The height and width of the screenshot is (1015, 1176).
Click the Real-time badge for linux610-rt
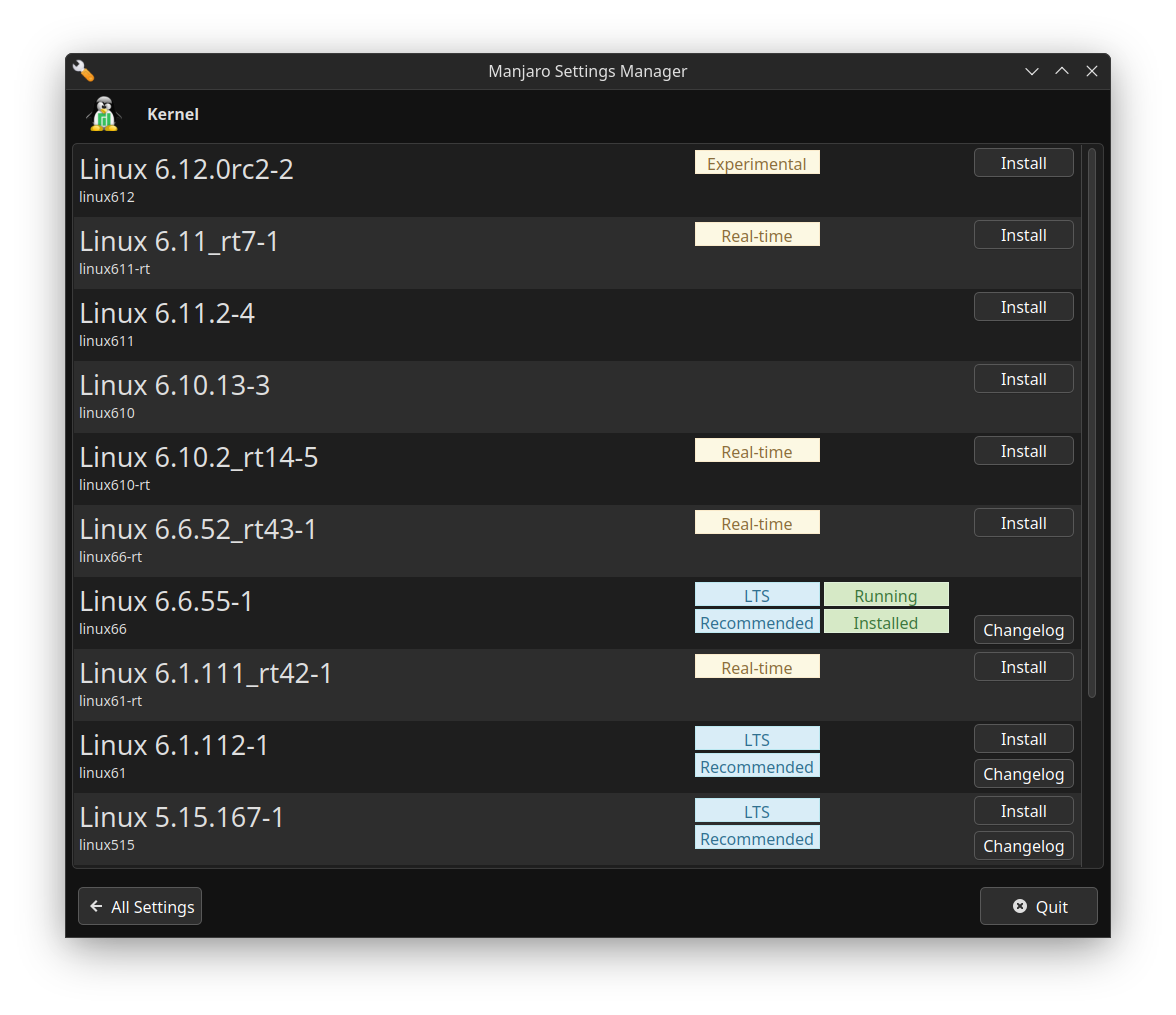click(x=757, y=451)
